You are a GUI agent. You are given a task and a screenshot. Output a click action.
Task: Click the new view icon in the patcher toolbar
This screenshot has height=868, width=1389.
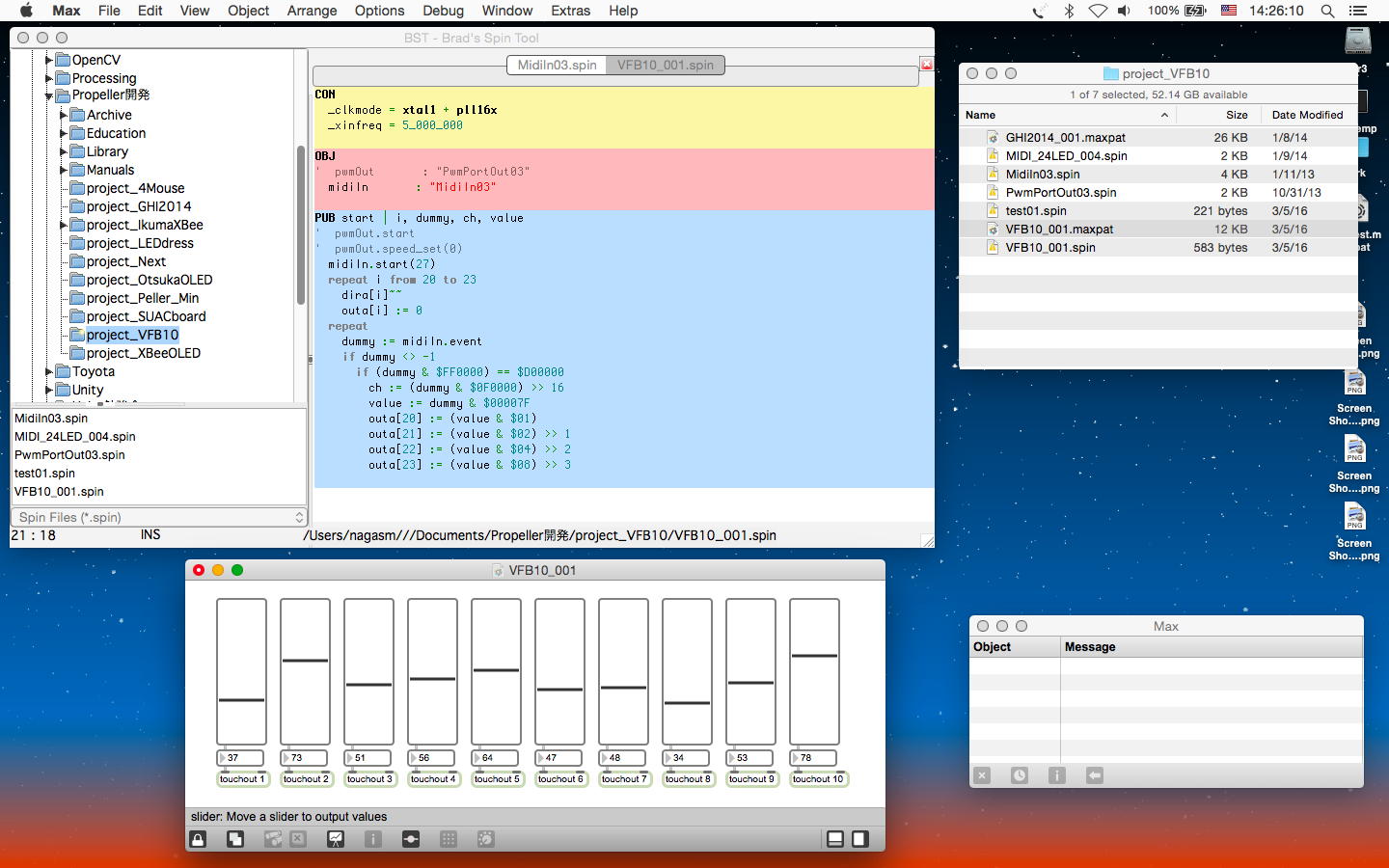pos(235,839)
